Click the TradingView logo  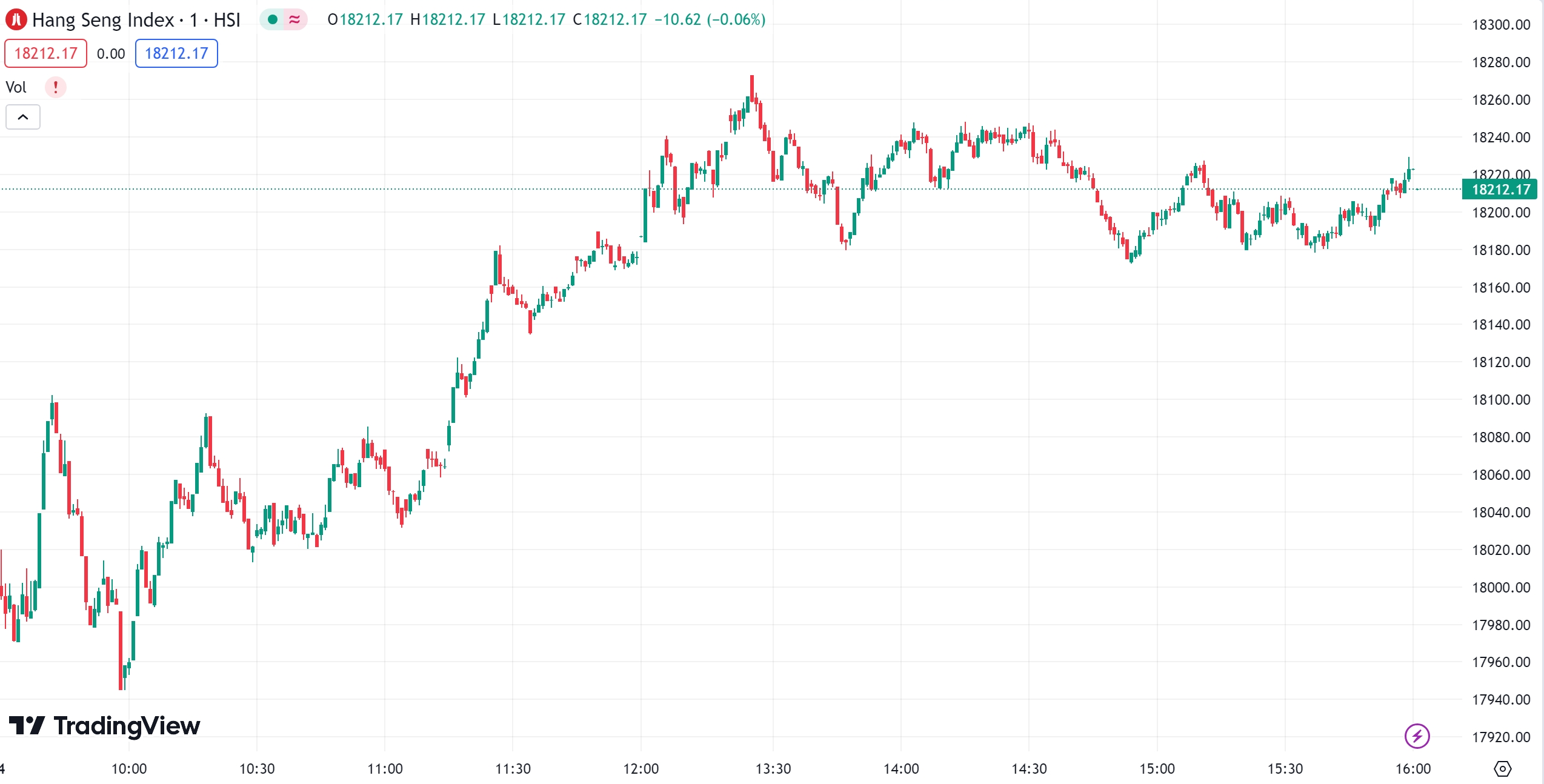point(104,726)
